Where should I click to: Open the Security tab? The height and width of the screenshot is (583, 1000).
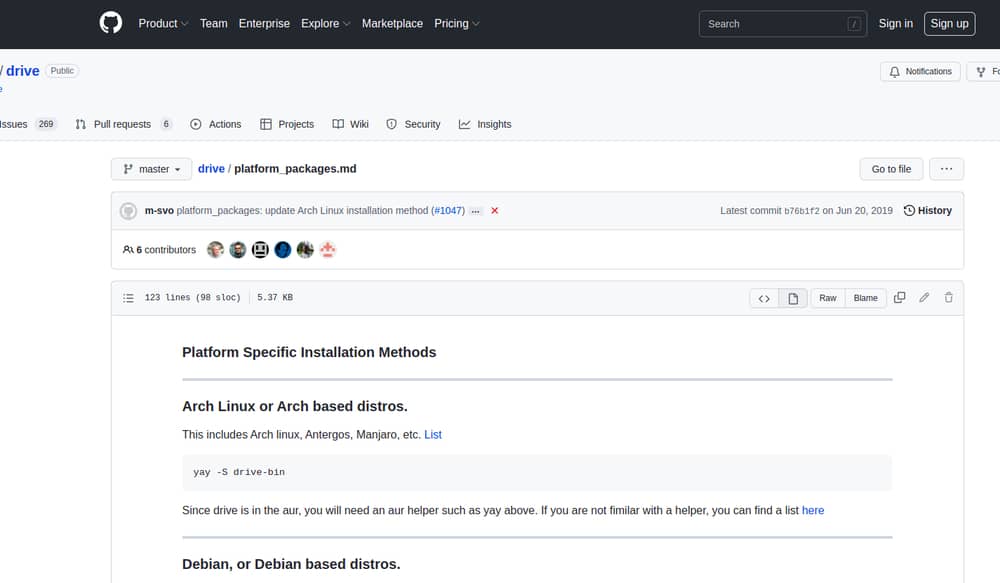pos(413,124)
